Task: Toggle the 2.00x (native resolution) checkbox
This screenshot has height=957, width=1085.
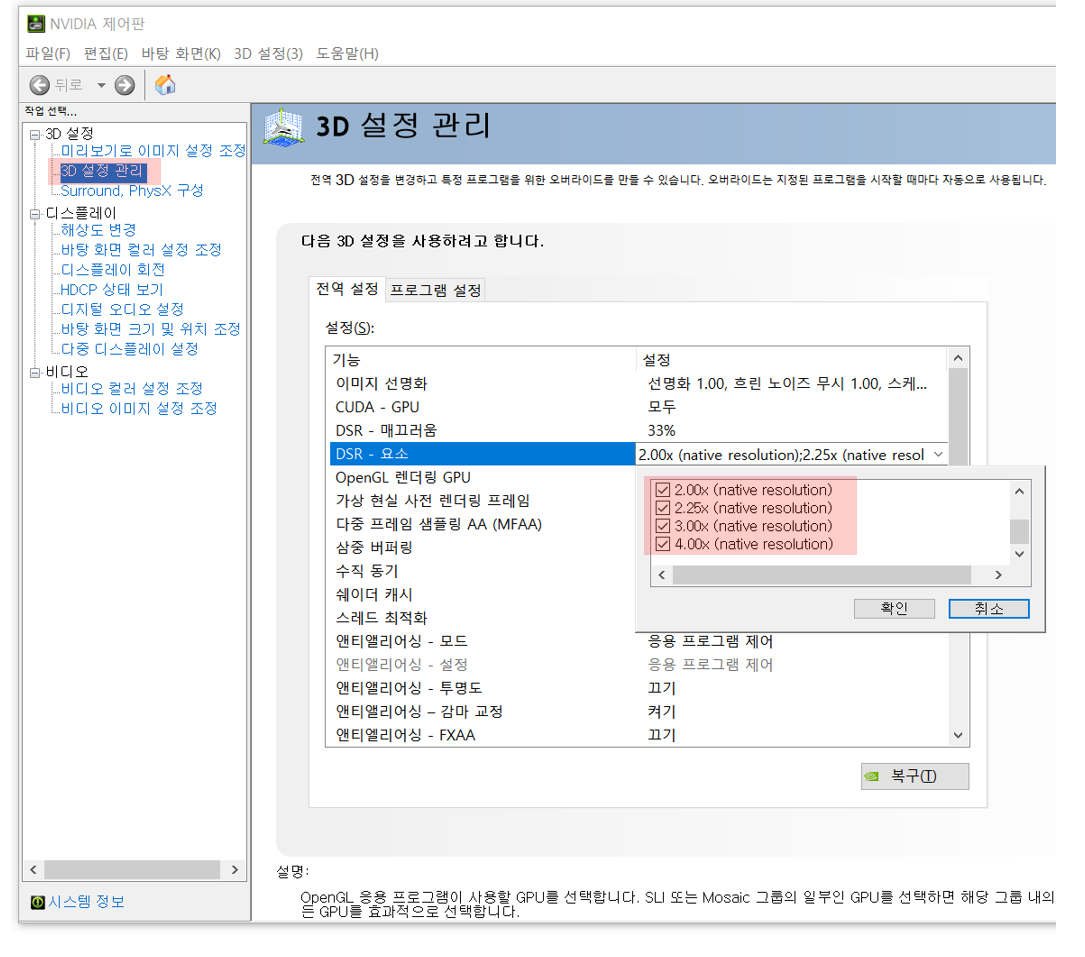Action: coord(662,490)
